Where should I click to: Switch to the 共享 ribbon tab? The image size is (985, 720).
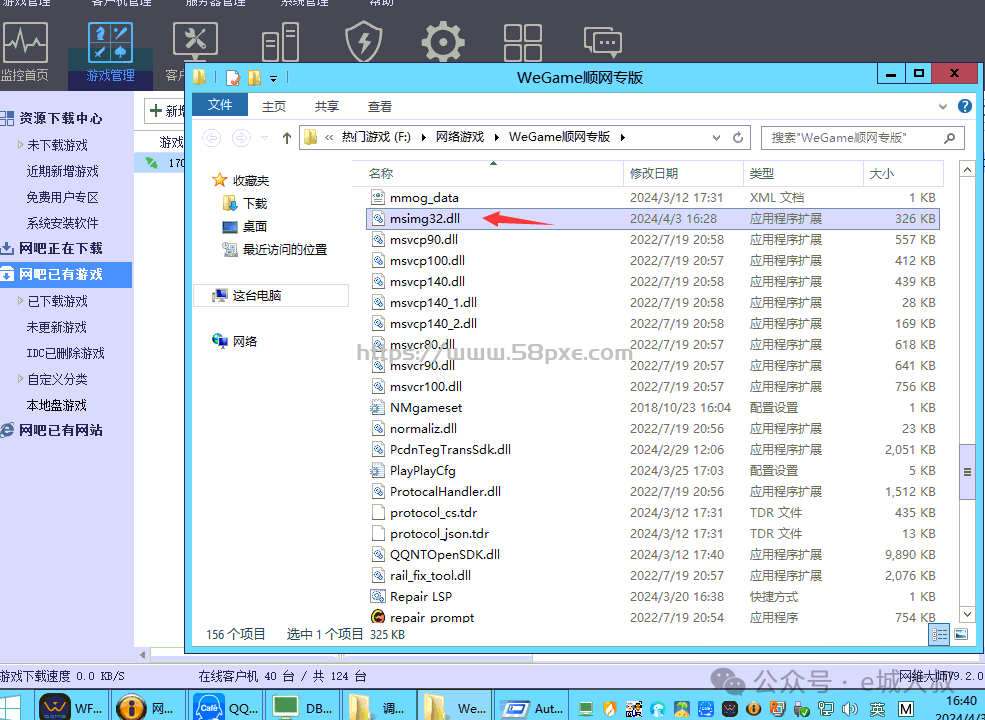click(327, 106)
